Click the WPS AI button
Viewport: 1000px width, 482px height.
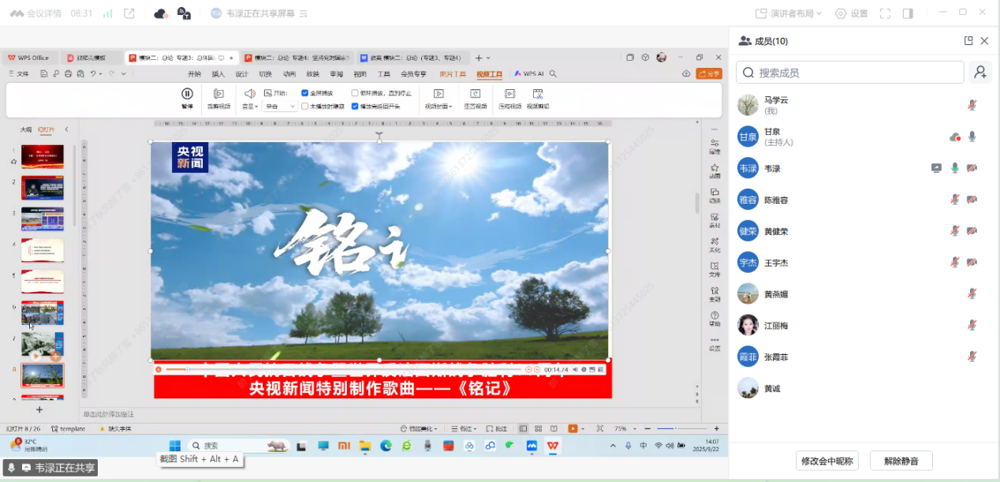529,74
